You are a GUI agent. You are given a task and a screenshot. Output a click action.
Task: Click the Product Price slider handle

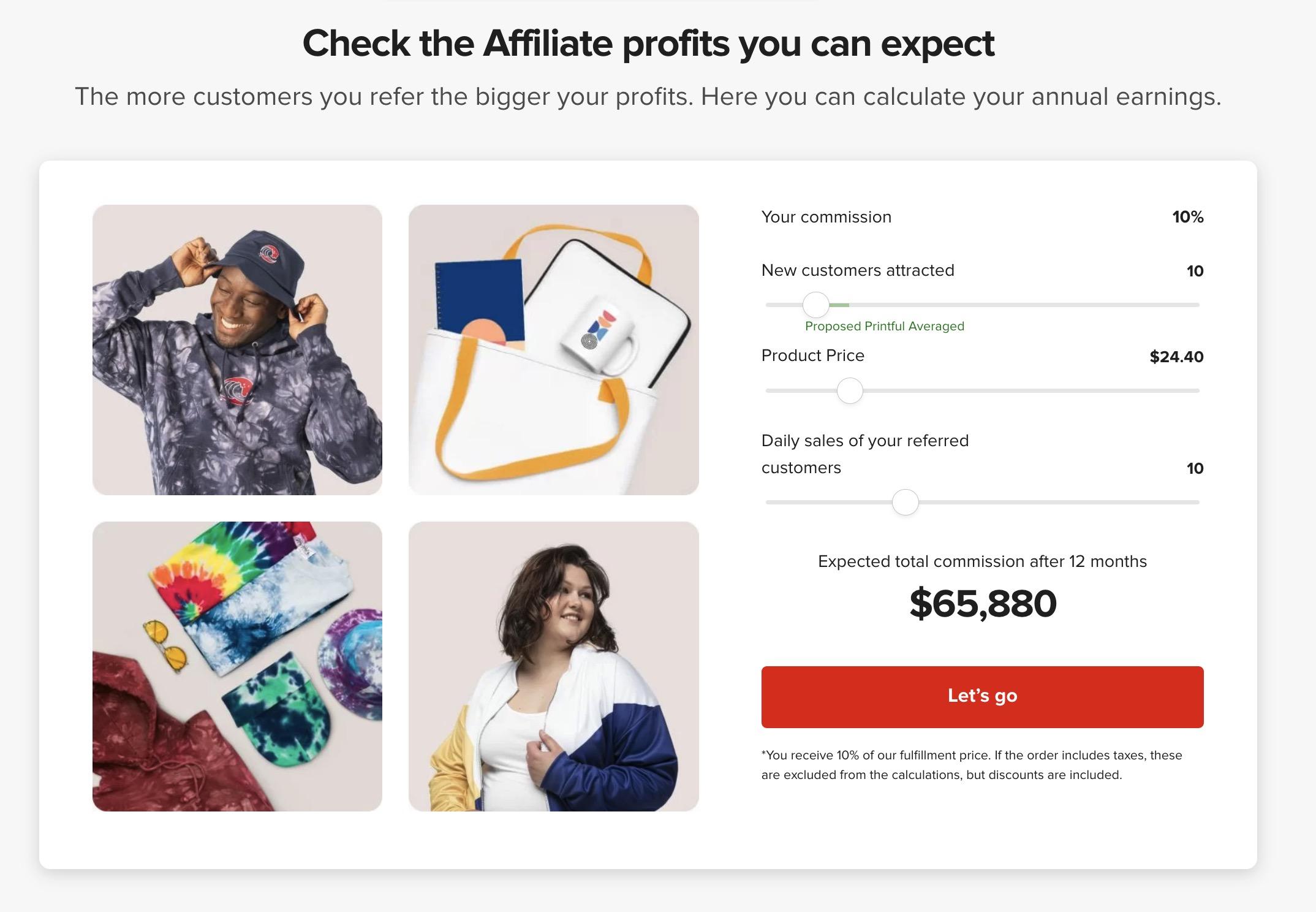pyautogui.click(x=850, y=390)
